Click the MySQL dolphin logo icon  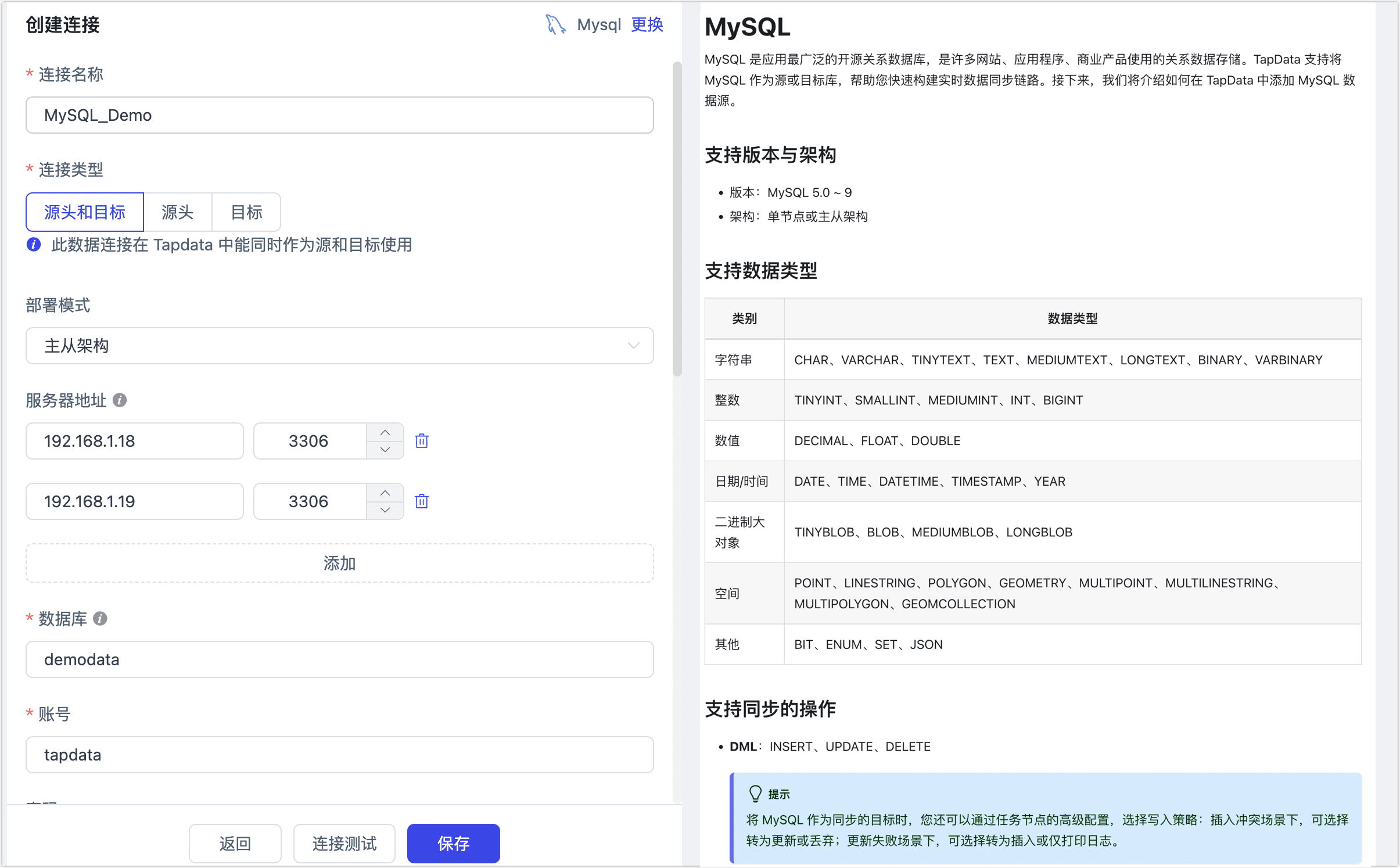point(555,24)
